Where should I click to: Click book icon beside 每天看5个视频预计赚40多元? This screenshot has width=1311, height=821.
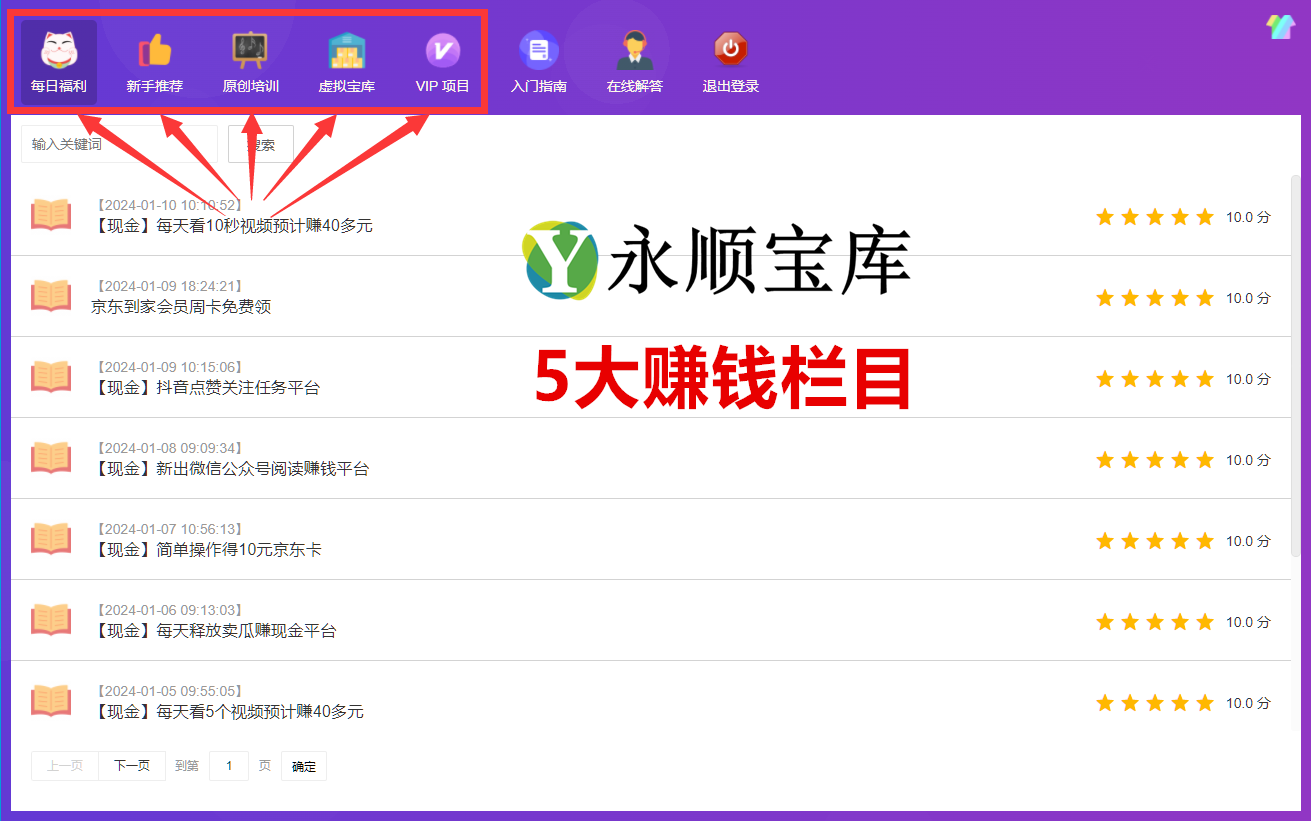51,701
